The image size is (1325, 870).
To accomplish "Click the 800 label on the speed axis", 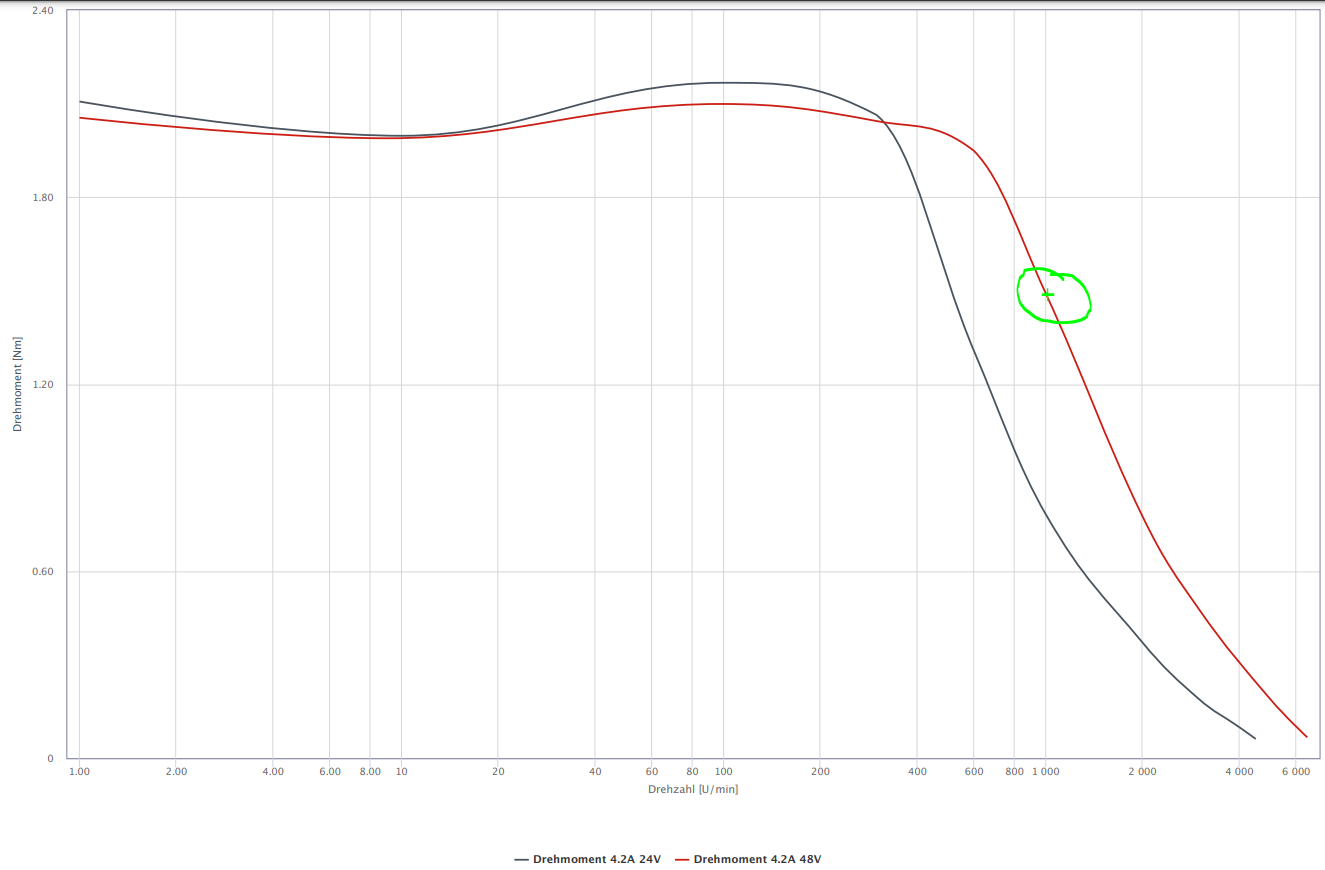I will (x=1014, y=772).
